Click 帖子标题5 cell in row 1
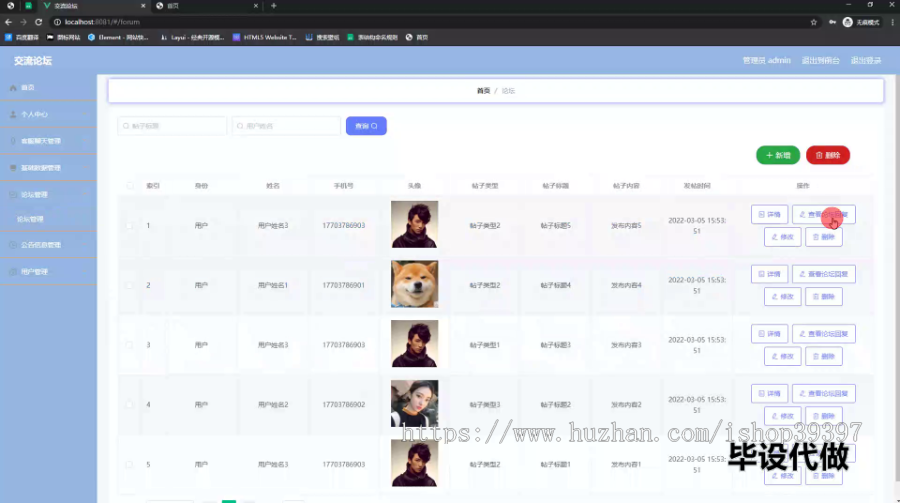Viewport: 900px width, 503px height. 555,226
